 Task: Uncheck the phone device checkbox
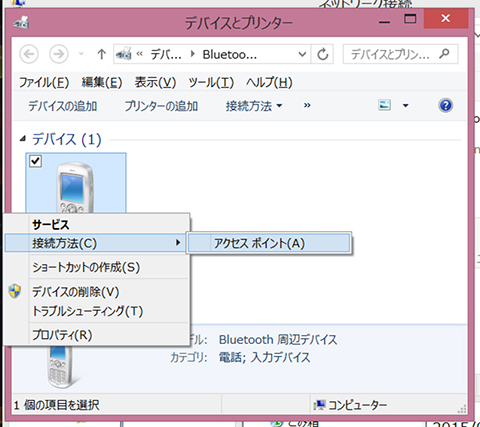click(x=35, y=161)
